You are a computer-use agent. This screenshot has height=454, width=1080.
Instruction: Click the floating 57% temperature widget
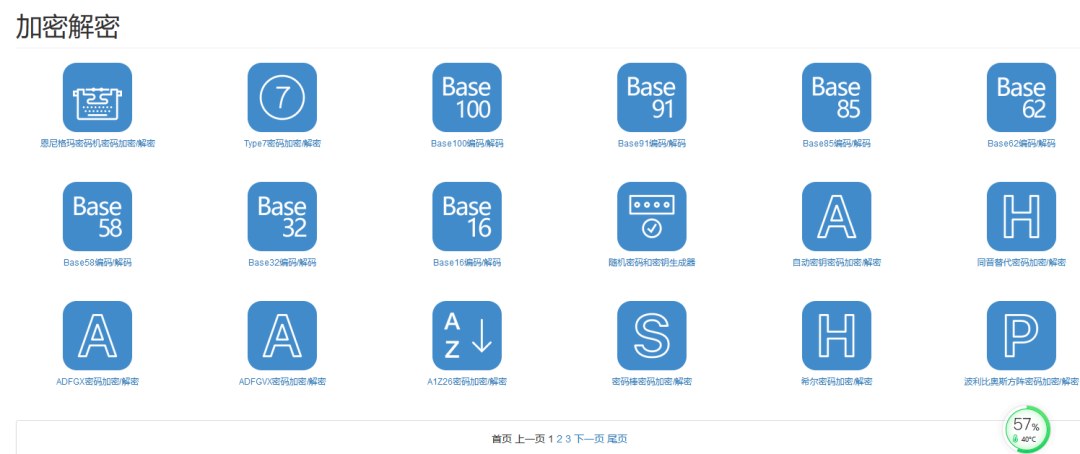click(1027, 430)
